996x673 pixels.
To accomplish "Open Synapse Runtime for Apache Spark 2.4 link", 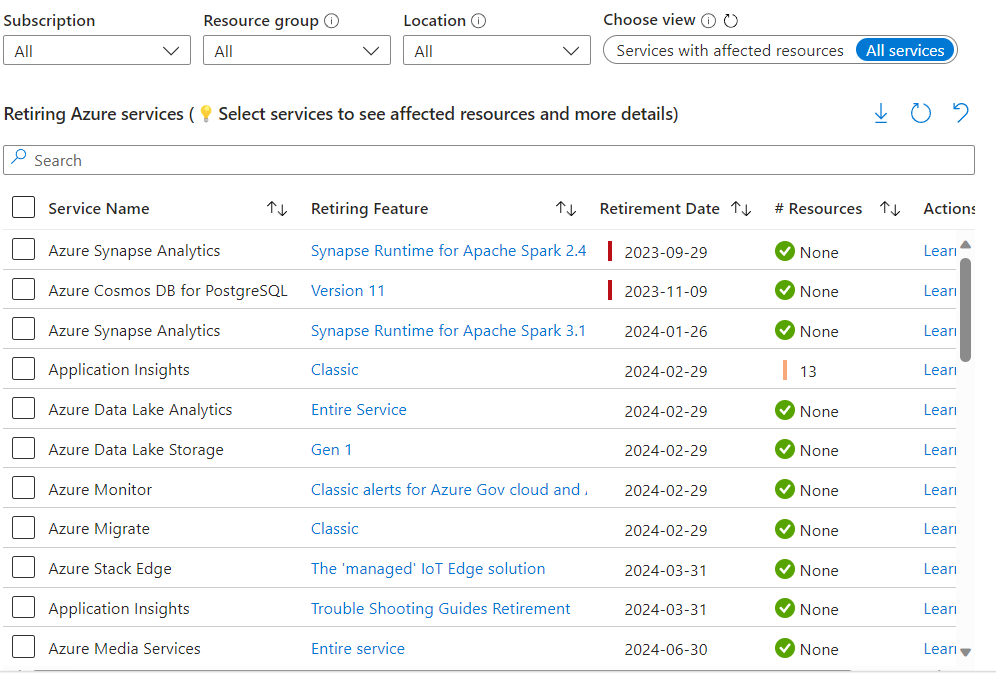I will (448, 251).
